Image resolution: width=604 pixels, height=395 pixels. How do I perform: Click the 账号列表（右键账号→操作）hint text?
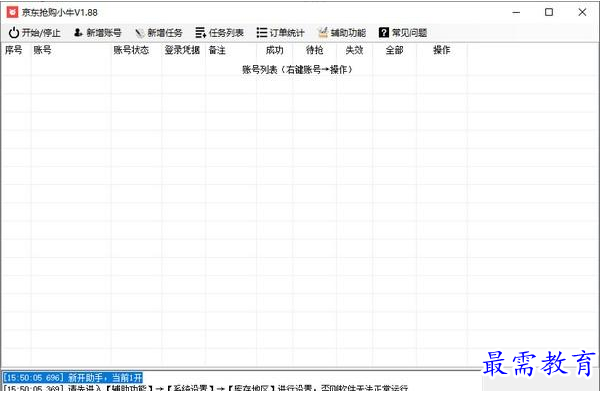tap(297, 70)
